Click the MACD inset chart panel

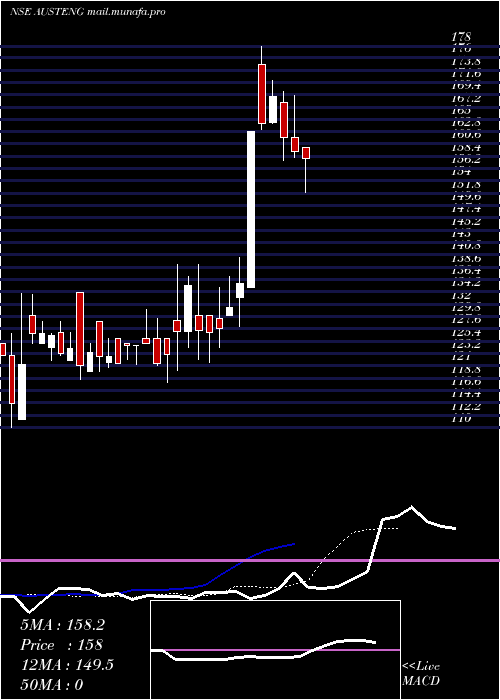[275, 650]
